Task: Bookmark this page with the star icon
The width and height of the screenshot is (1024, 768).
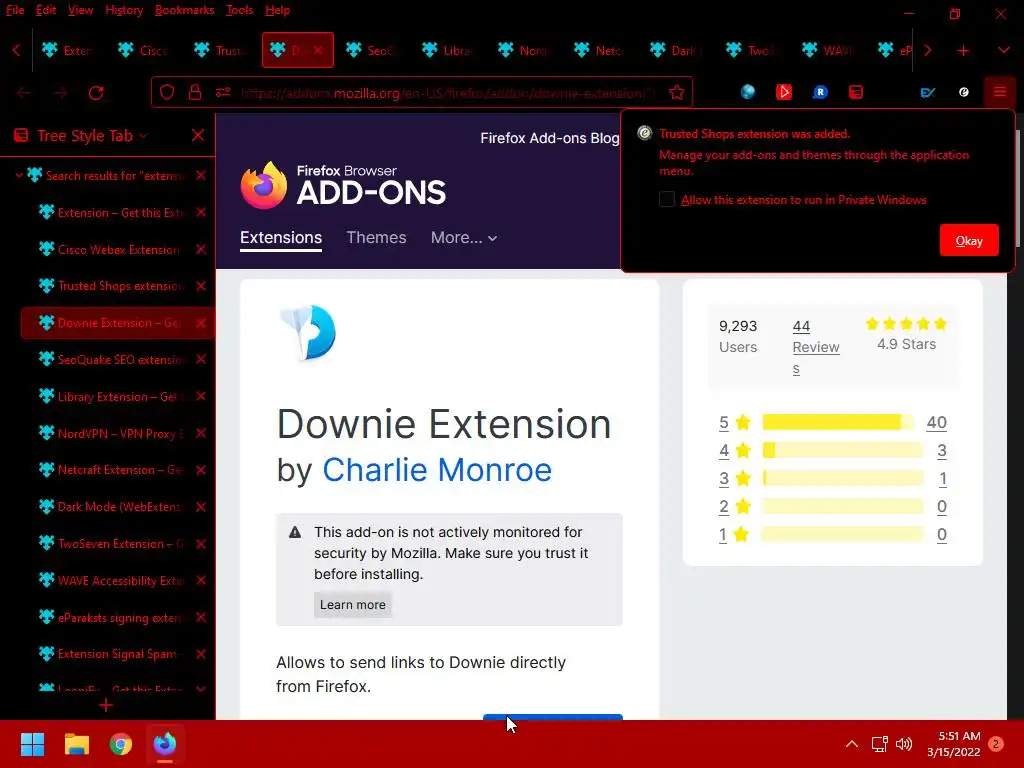Action: click(x=677, y=93)
